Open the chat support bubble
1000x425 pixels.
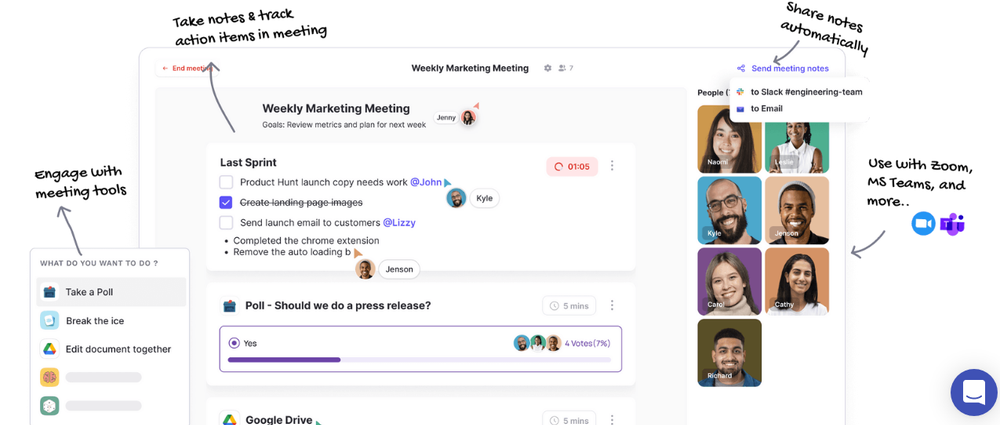[x=973, y=392]
